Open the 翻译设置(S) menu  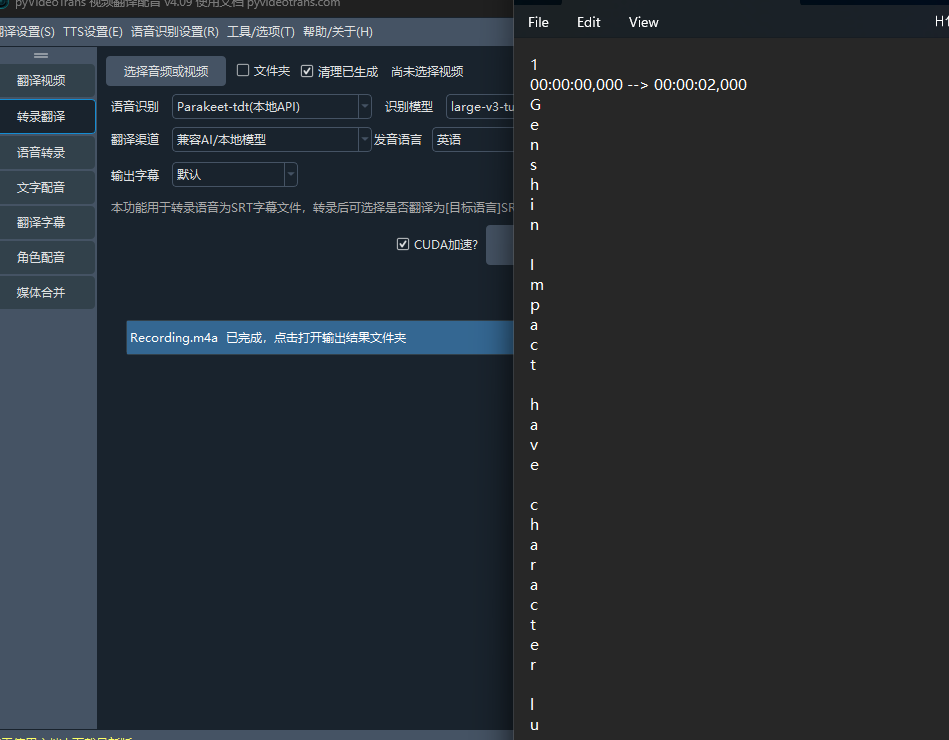click(27, 31)
